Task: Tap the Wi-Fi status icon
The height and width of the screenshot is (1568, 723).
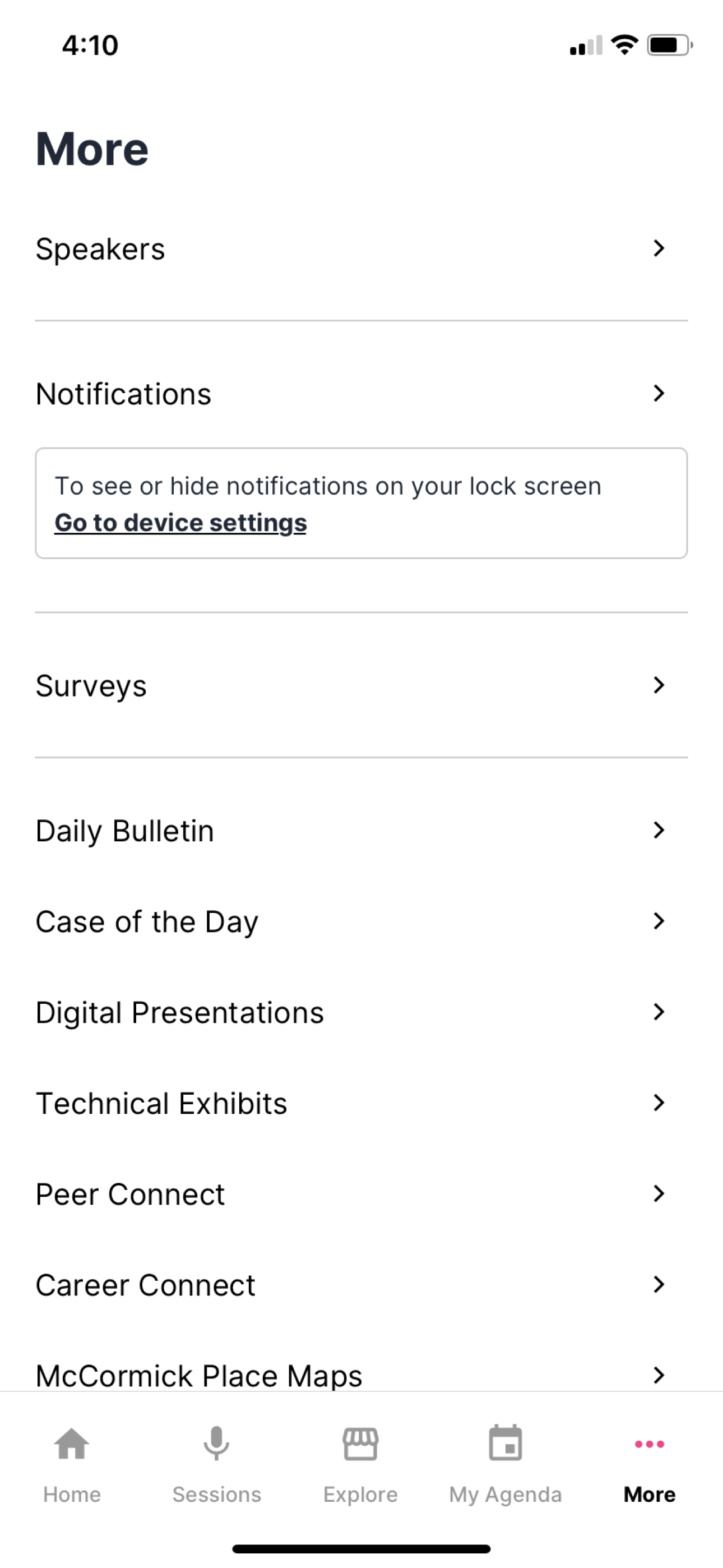Action: (x=624, y=44)
